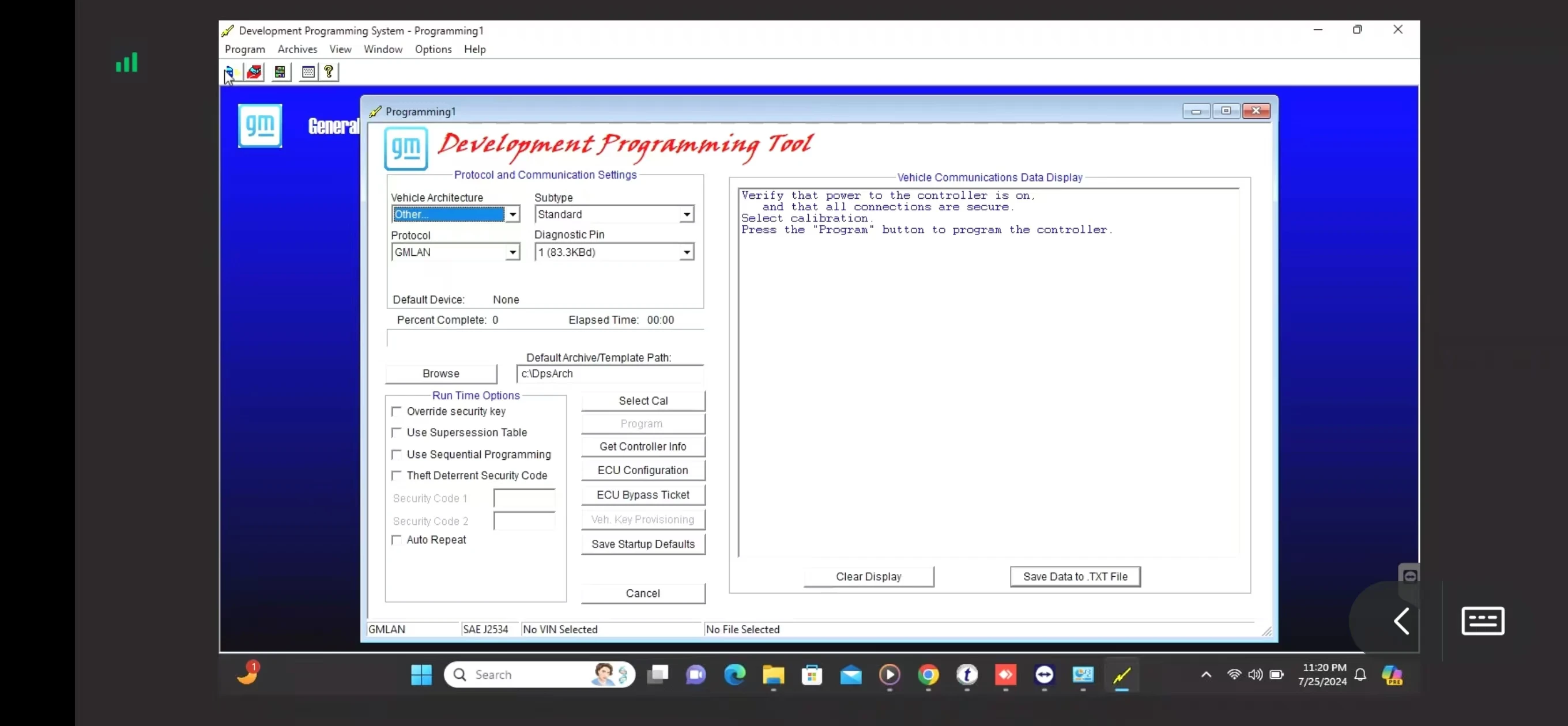Click the volume speaker tray icon
This screenshot has height=726, width=1568.
pyautogui.click(x=1255, y=674)
